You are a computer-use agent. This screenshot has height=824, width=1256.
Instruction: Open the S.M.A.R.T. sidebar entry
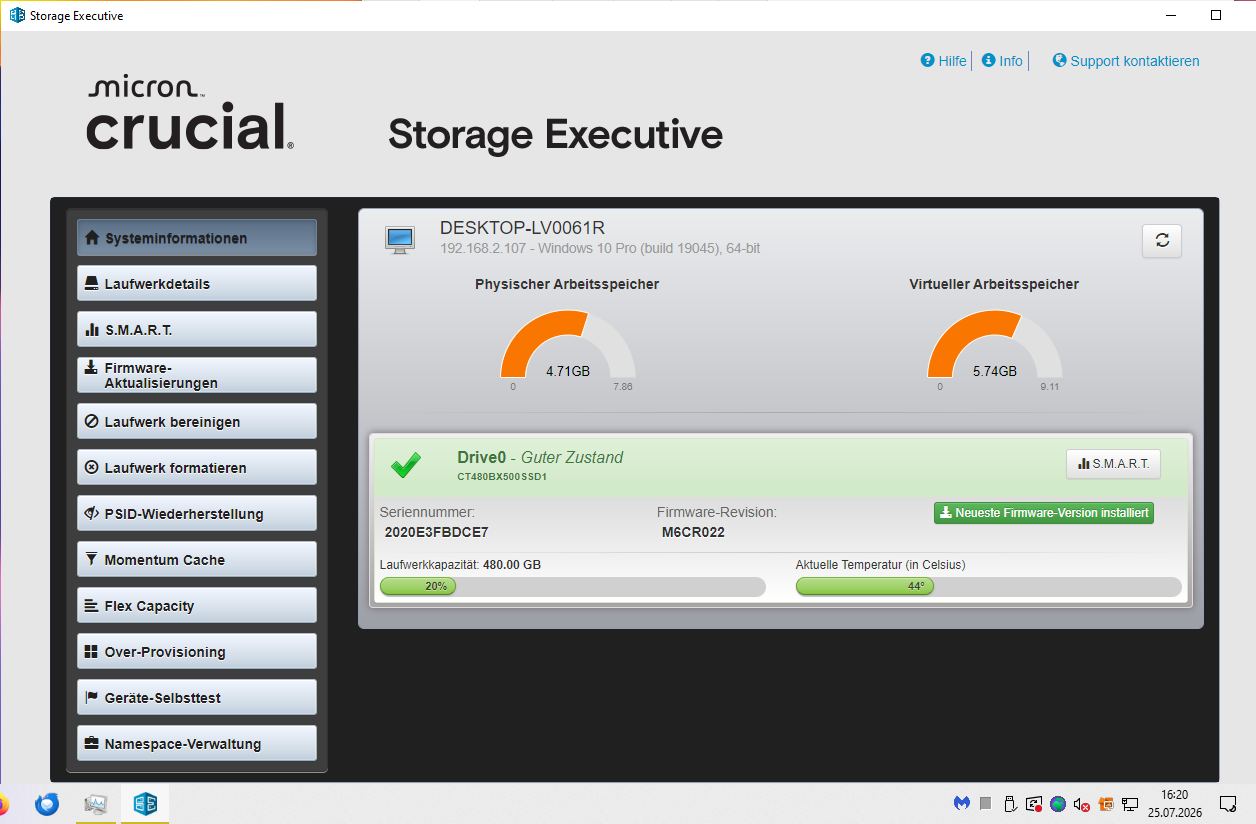coord(197,329)
